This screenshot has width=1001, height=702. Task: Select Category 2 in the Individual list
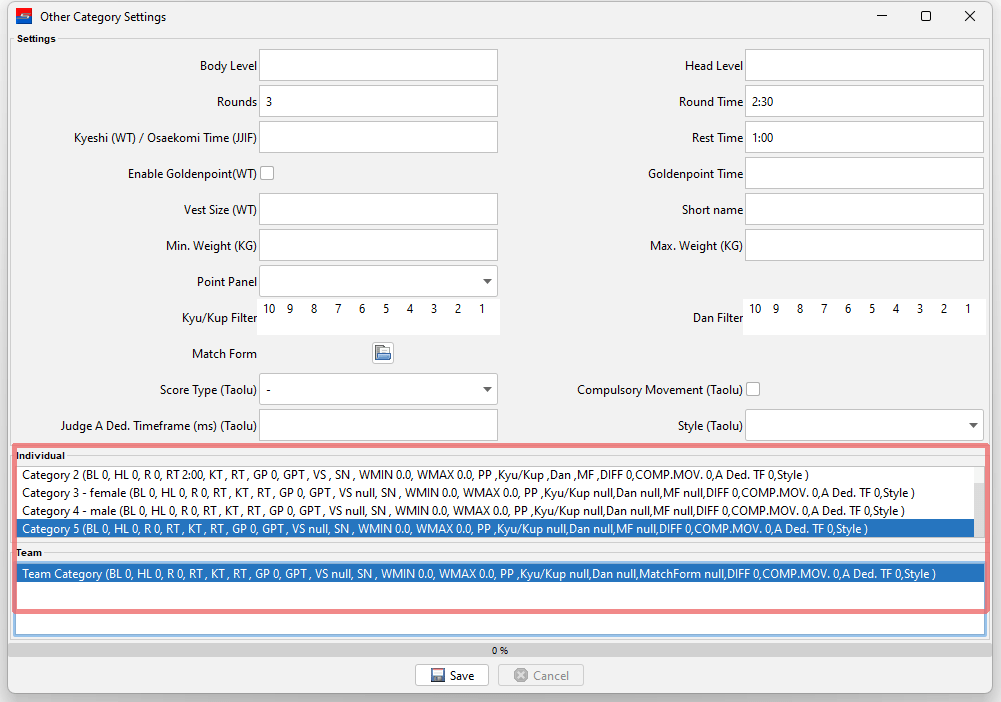415,475
